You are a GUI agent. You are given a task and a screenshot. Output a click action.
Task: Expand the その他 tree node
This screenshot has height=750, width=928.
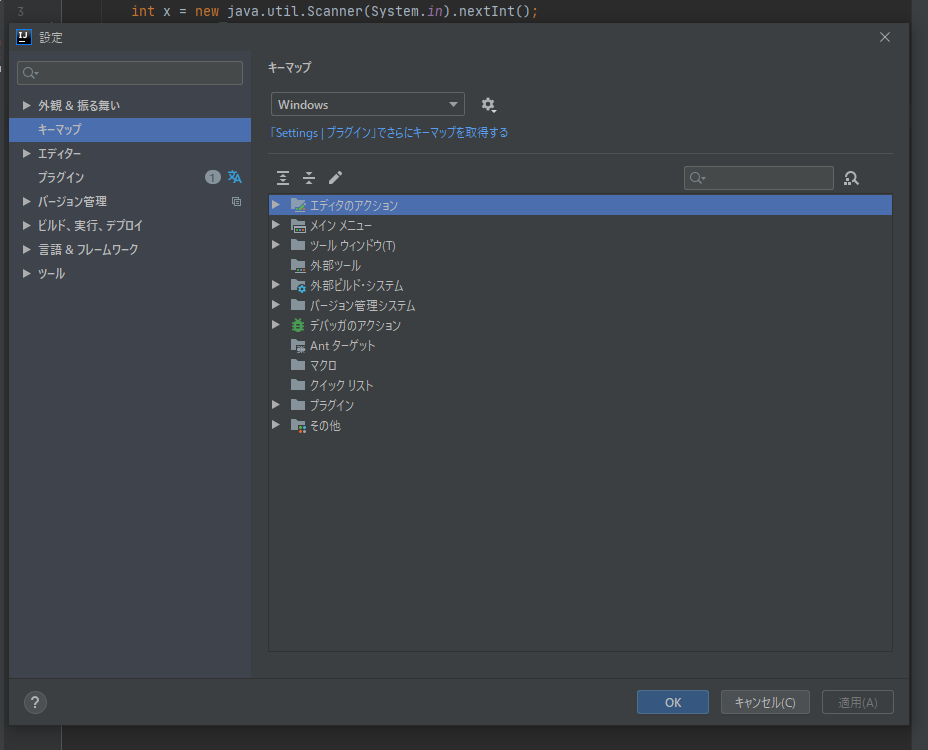pos(276,424)
